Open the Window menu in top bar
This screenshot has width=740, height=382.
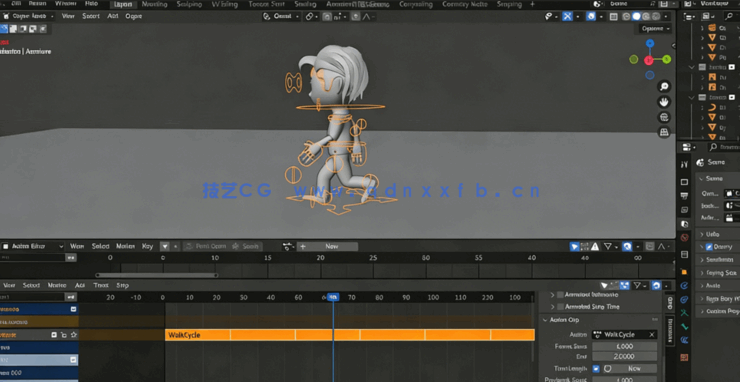[x=65, y=4]
